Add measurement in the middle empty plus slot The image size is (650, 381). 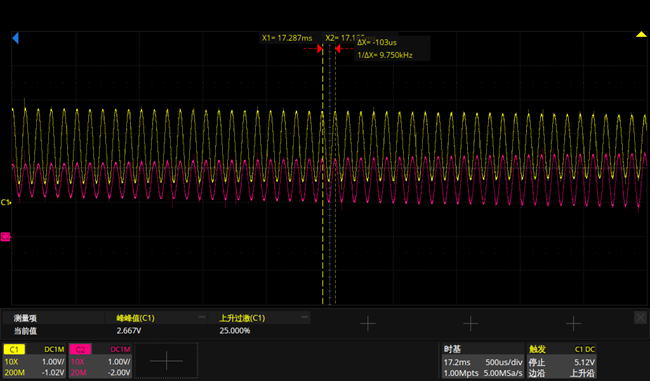[x=471, y=324]
